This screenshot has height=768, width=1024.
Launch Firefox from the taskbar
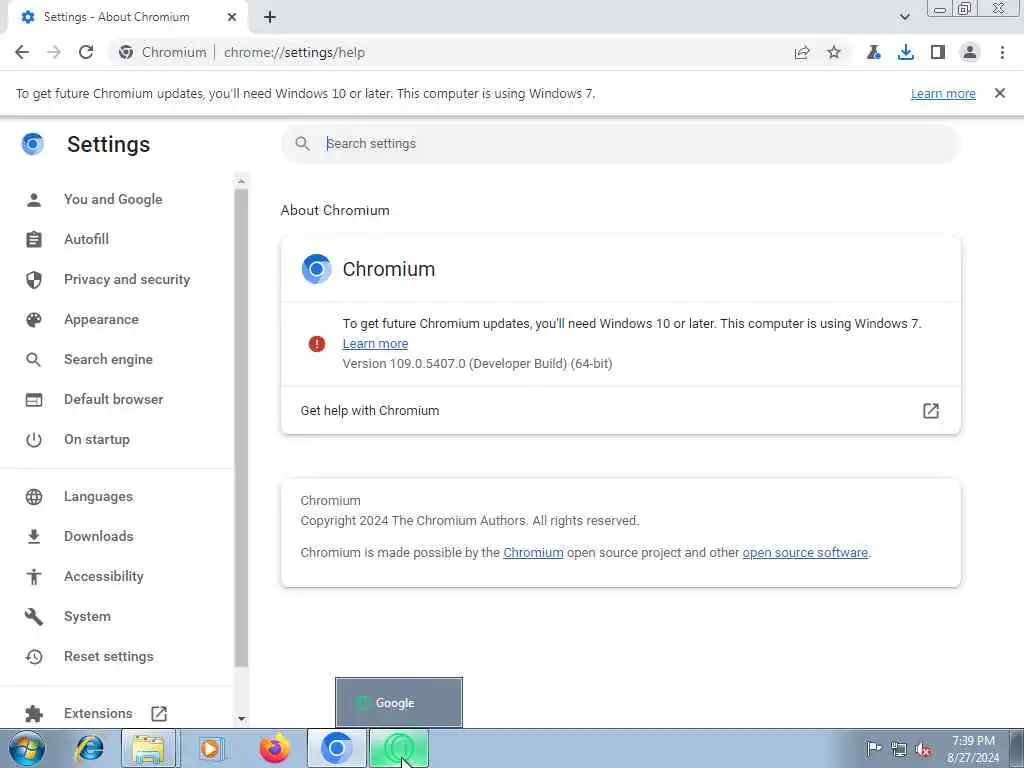pos(274,748)
